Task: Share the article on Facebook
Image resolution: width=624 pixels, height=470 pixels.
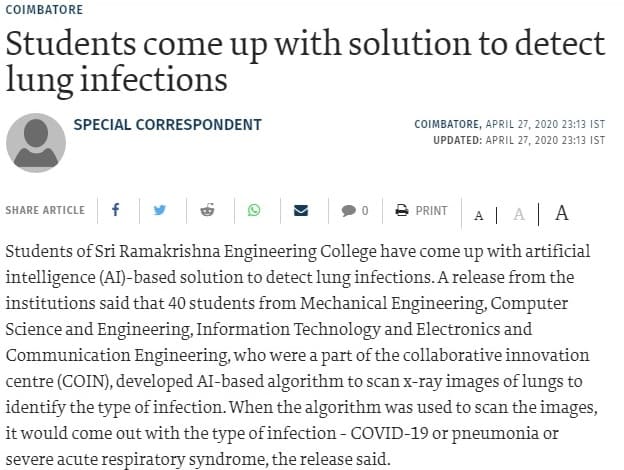Action: [x=115, y=209]
